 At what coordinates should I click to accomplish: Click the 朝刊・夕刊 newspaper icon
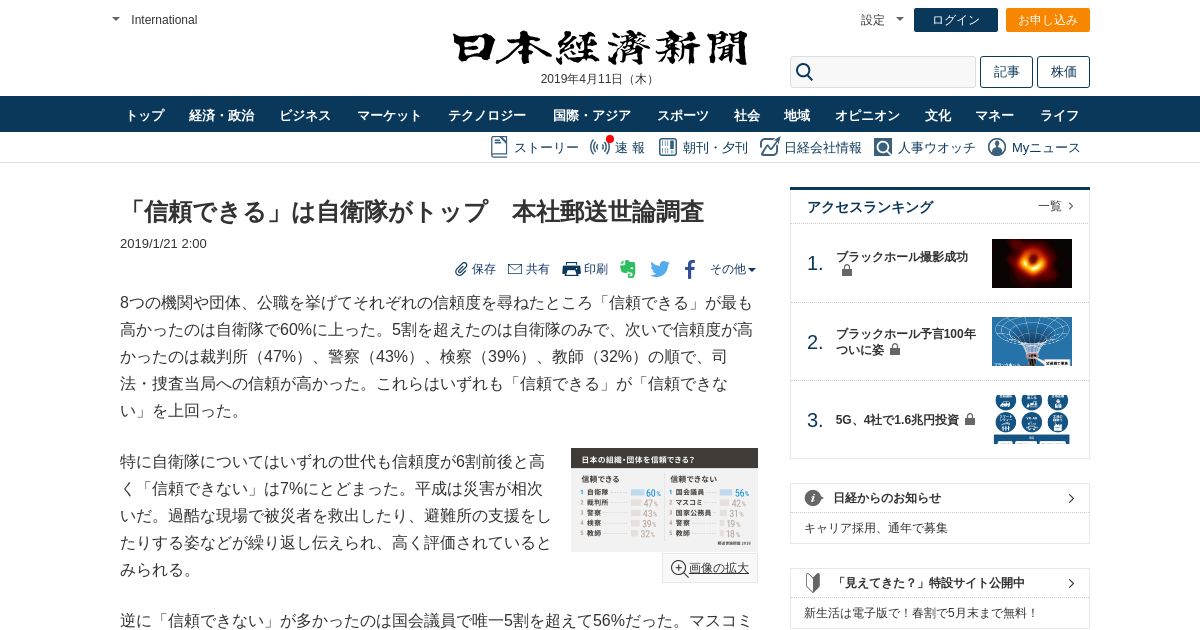coord(667,147)
